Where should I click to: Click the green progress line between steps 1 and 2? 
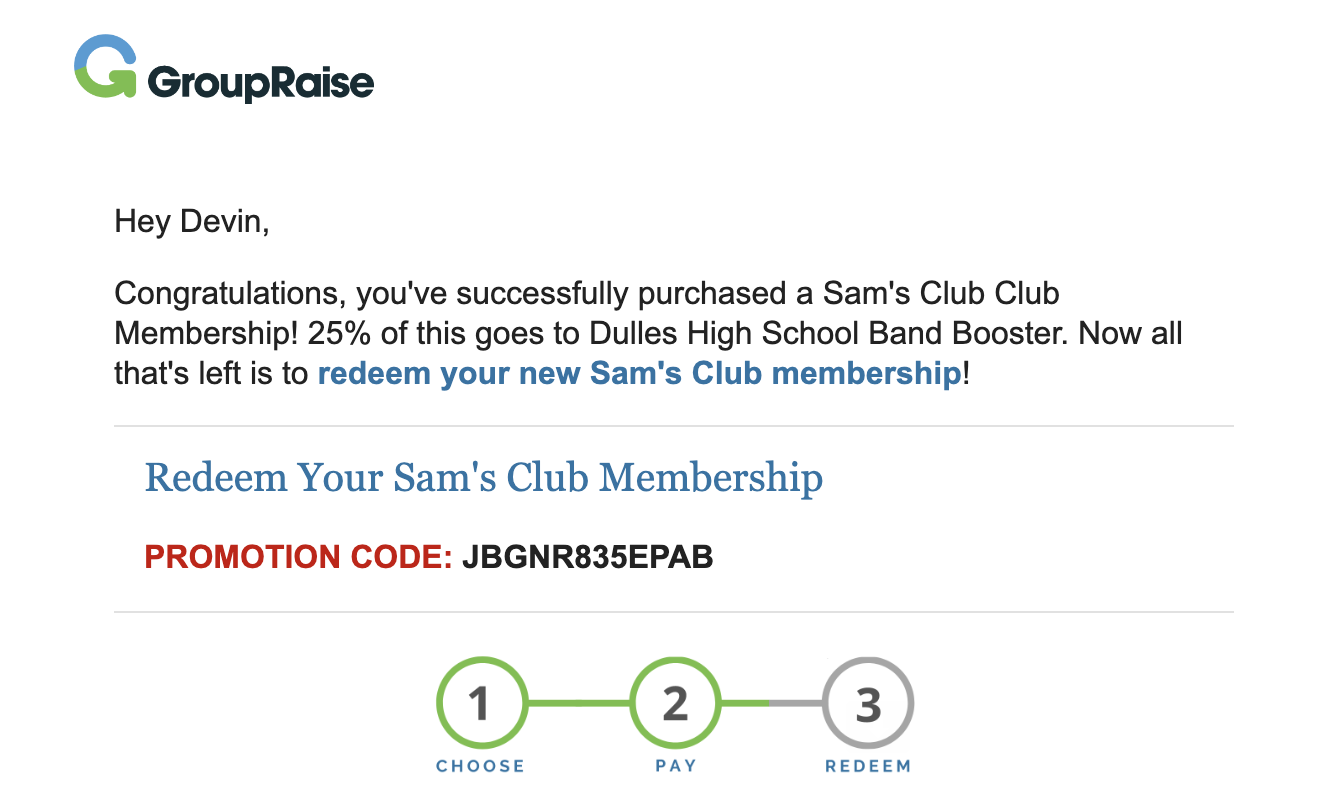pyautogui.click(x=577, y=703)
